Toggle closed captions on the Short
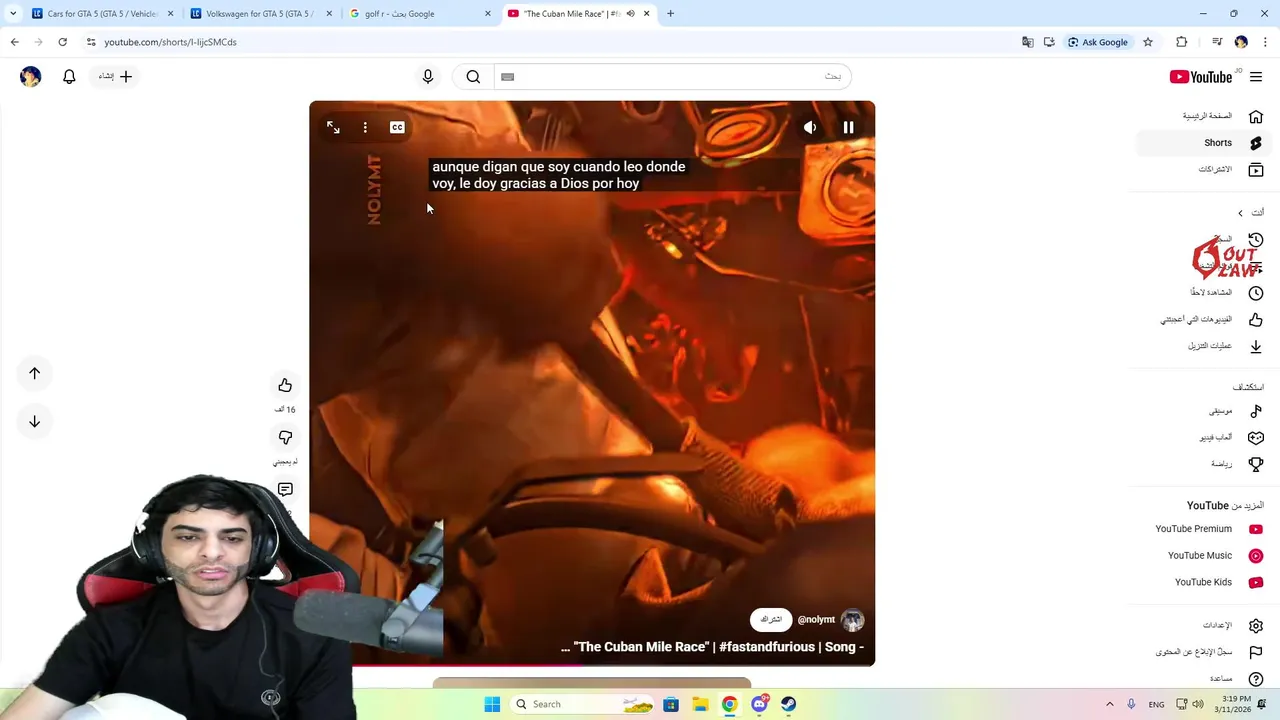Image resolution: width=1280 pixels, height=720 pixels. (397, 128)
